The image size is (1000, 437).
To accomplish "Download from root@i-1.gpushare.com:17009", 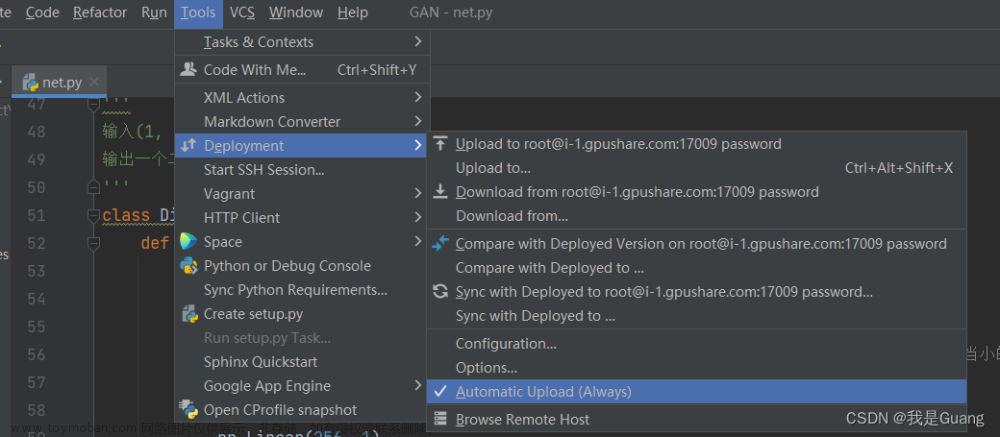I will (x=696, y=192).
